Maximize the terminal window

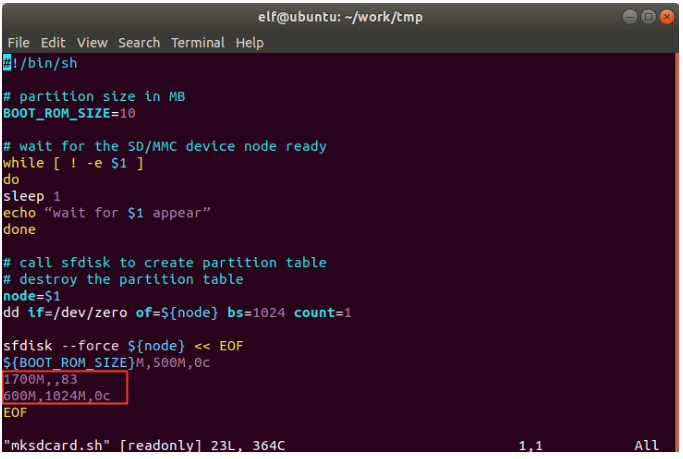pos(649,17)
